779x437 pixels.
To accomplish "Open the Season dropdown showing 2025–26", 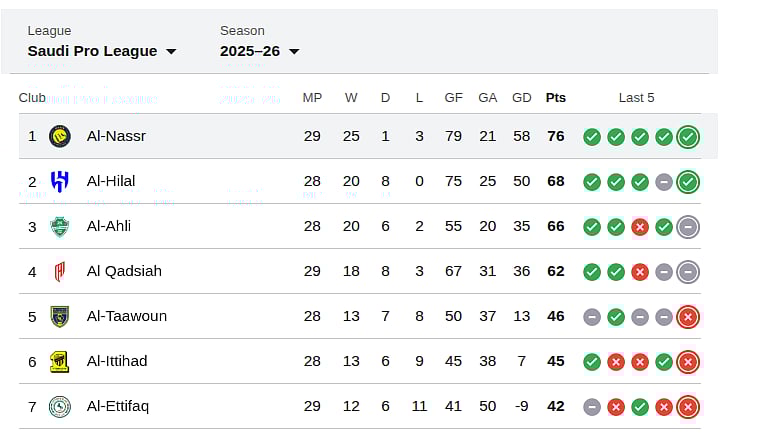I will pyautogui.click(x=259, y=51).
